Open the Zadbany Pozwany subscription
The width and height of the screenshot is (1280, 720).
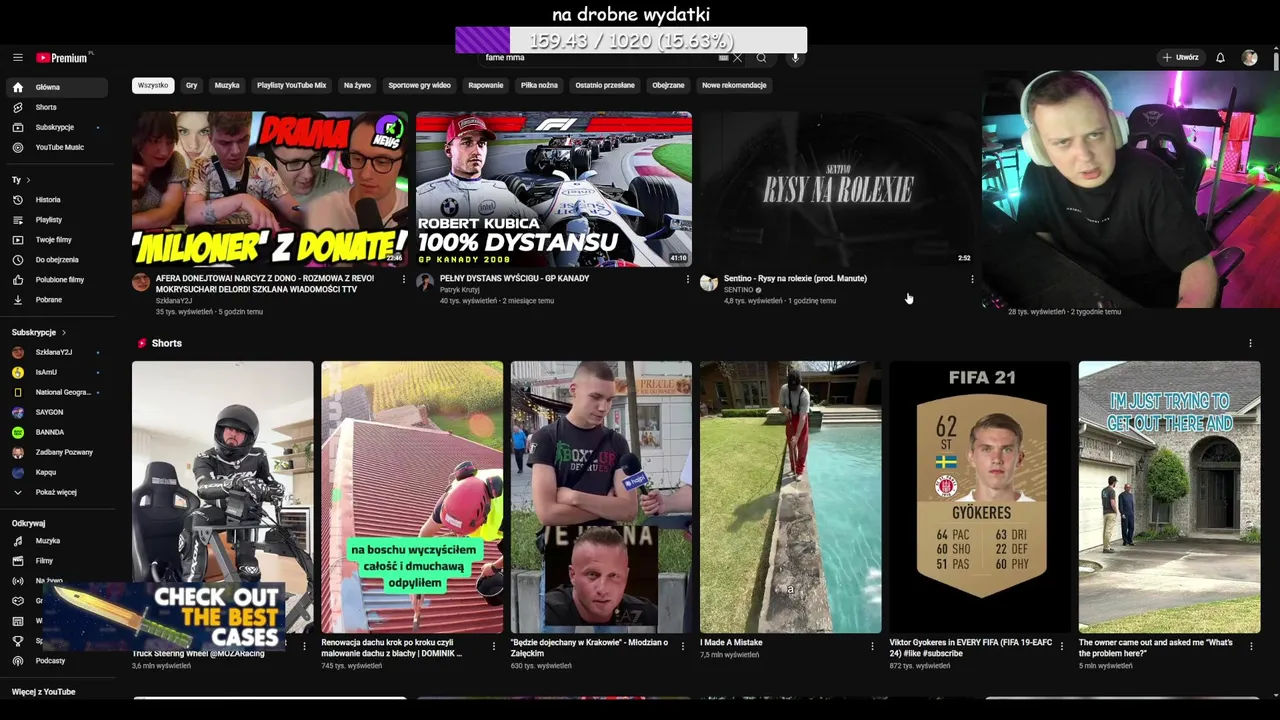coord(58,452)
